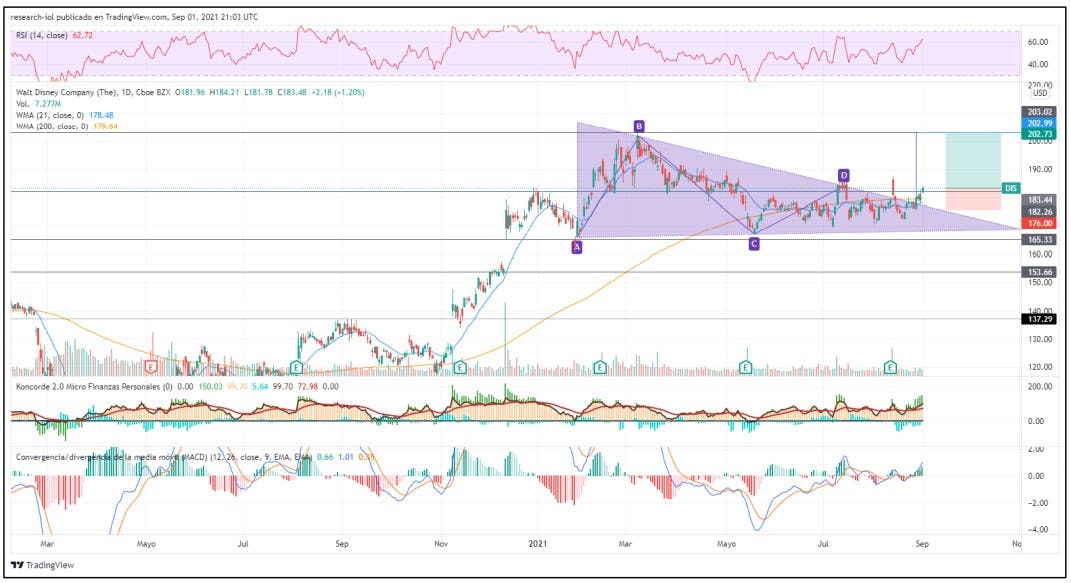Screen dimensions: 1071x583
Task: Click the Nov label on time axis
Action: pyautogui.click(x=441, y=544)
